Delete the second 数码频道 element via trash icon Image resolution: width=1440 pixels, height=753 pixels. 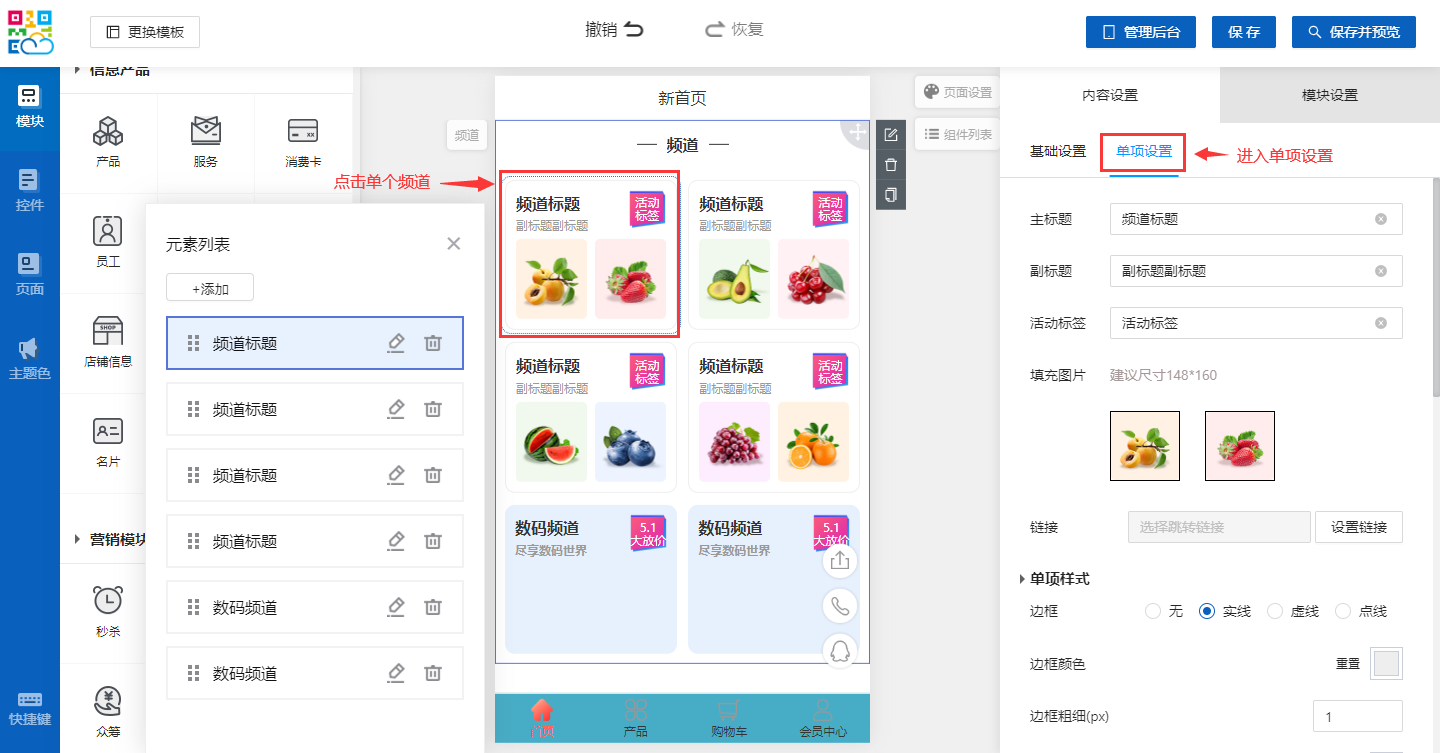[x=433, y=673]
